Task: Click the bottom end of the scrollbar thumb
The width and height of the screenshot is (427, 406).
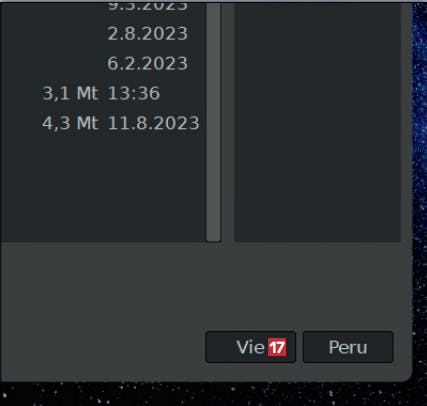Action: tap(213, 238)
